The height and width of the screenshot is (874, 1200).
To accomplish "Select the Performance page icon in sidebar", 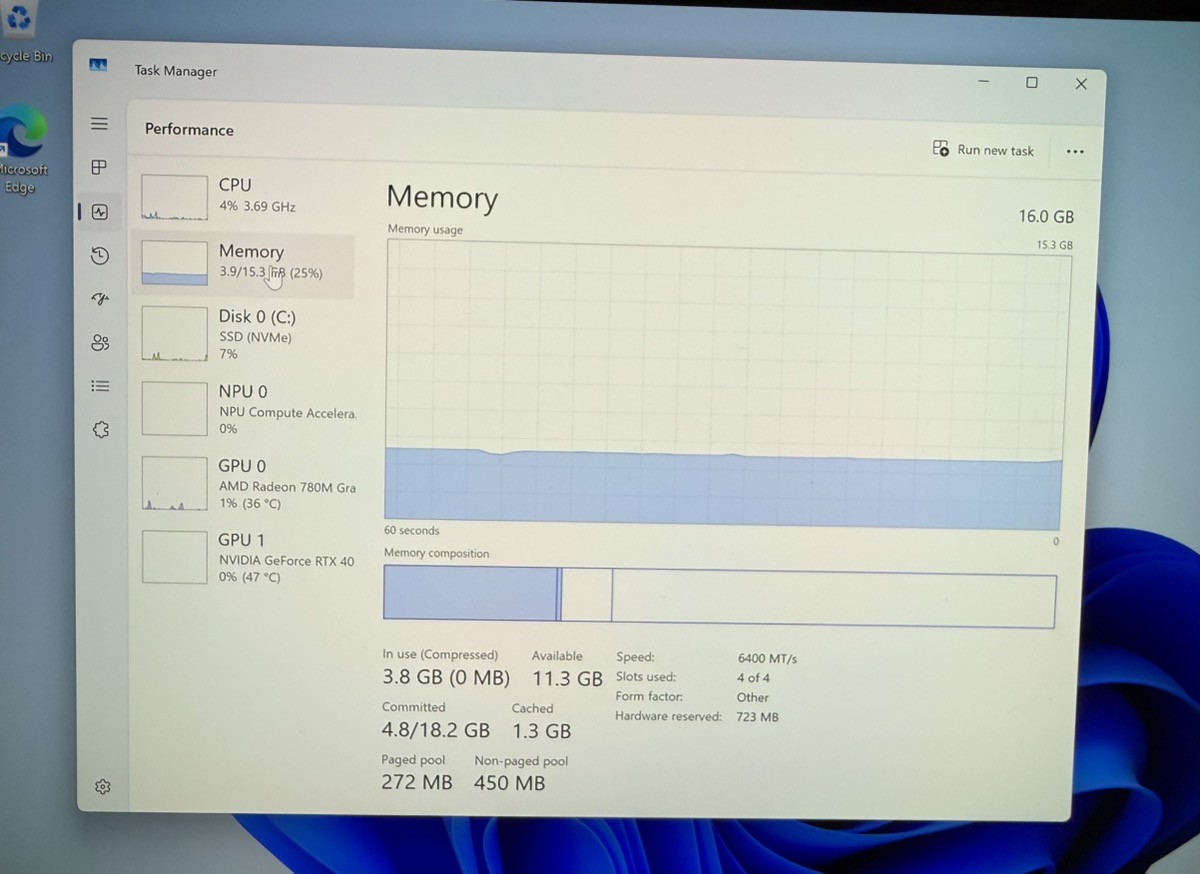I will coord(99,212).
